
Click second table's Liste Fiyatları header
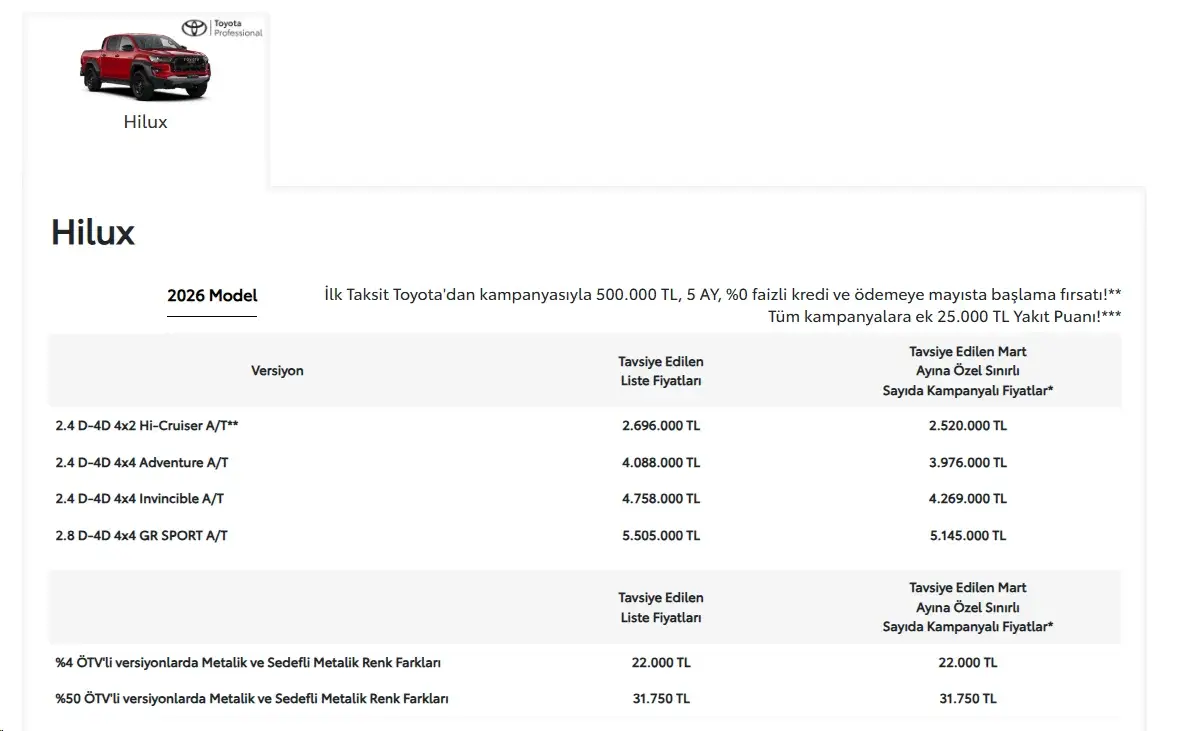pyautogui.click(x=661, y=608)
